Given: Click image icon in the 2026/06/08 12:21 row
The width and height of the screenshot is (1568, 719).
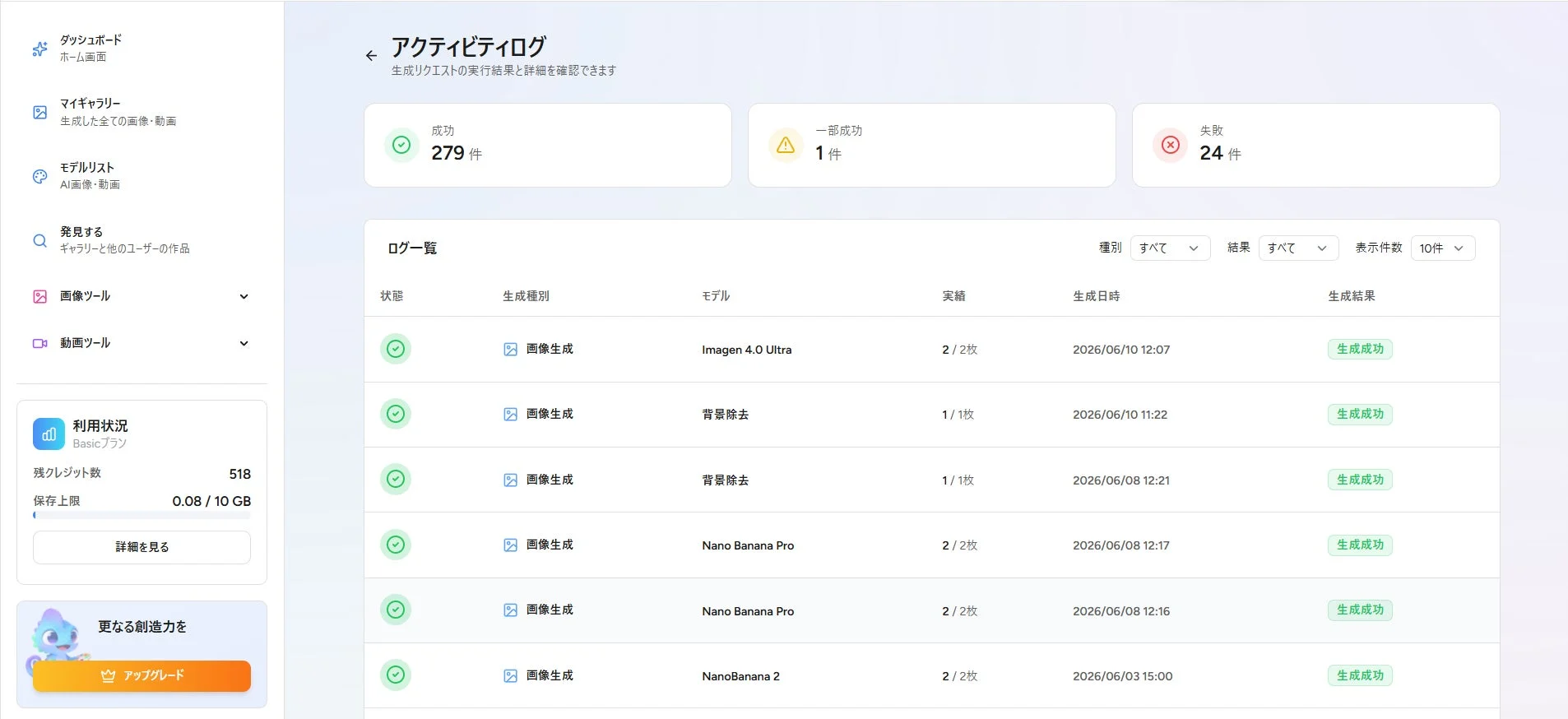Looking at the screenshot, I should click(x=510, y=480).
